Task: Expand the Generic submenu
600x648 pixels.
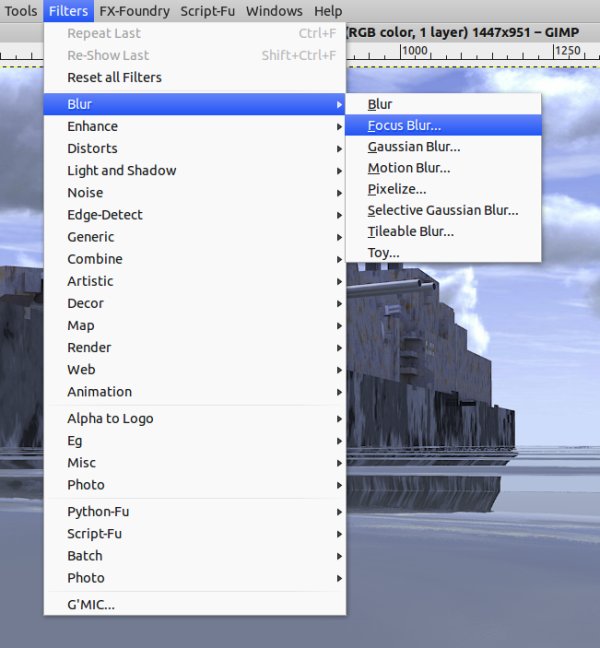Action: 195,237
